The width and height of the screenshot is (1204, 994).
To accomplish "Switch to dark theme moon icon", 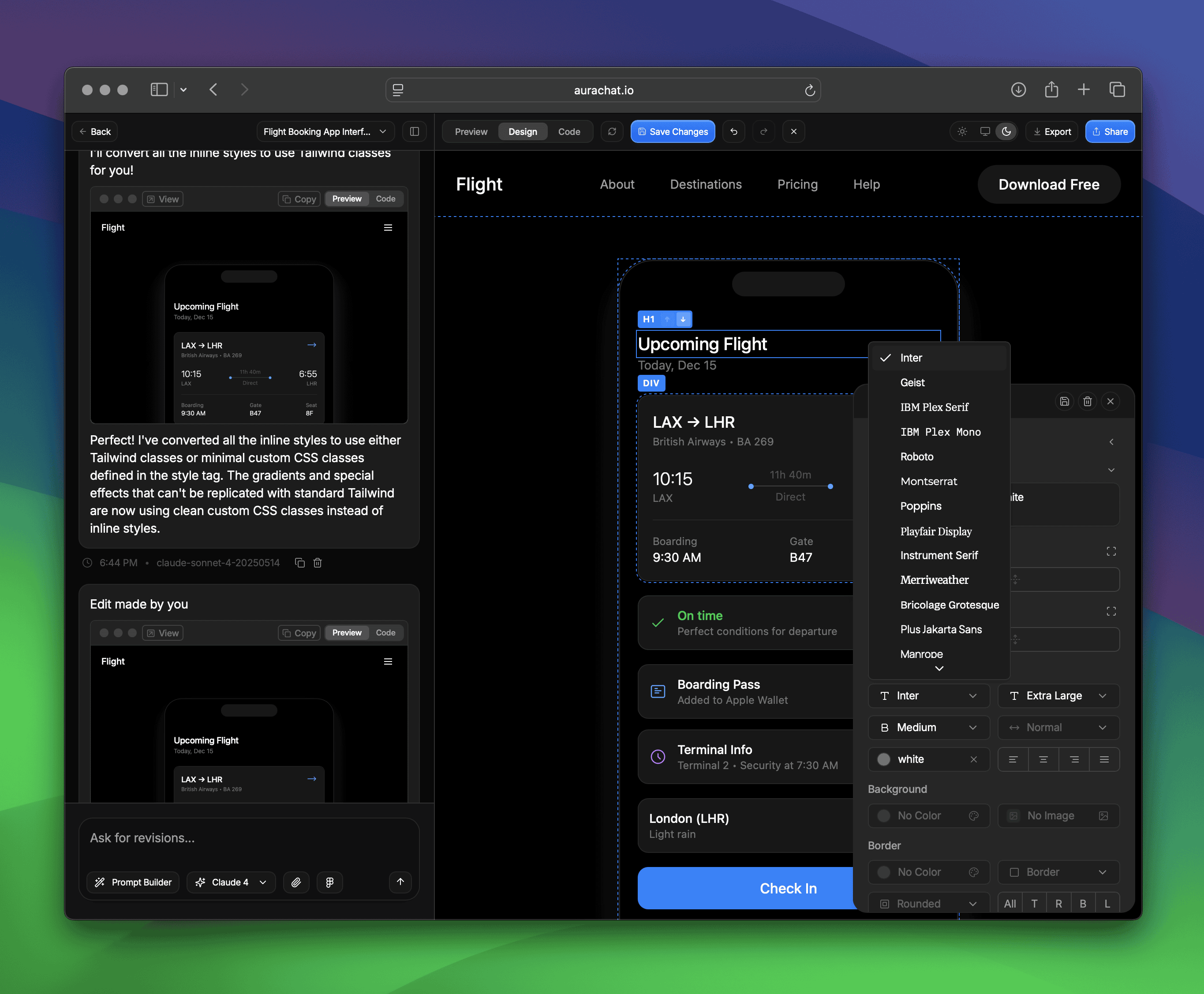I will pos(1006,132).
